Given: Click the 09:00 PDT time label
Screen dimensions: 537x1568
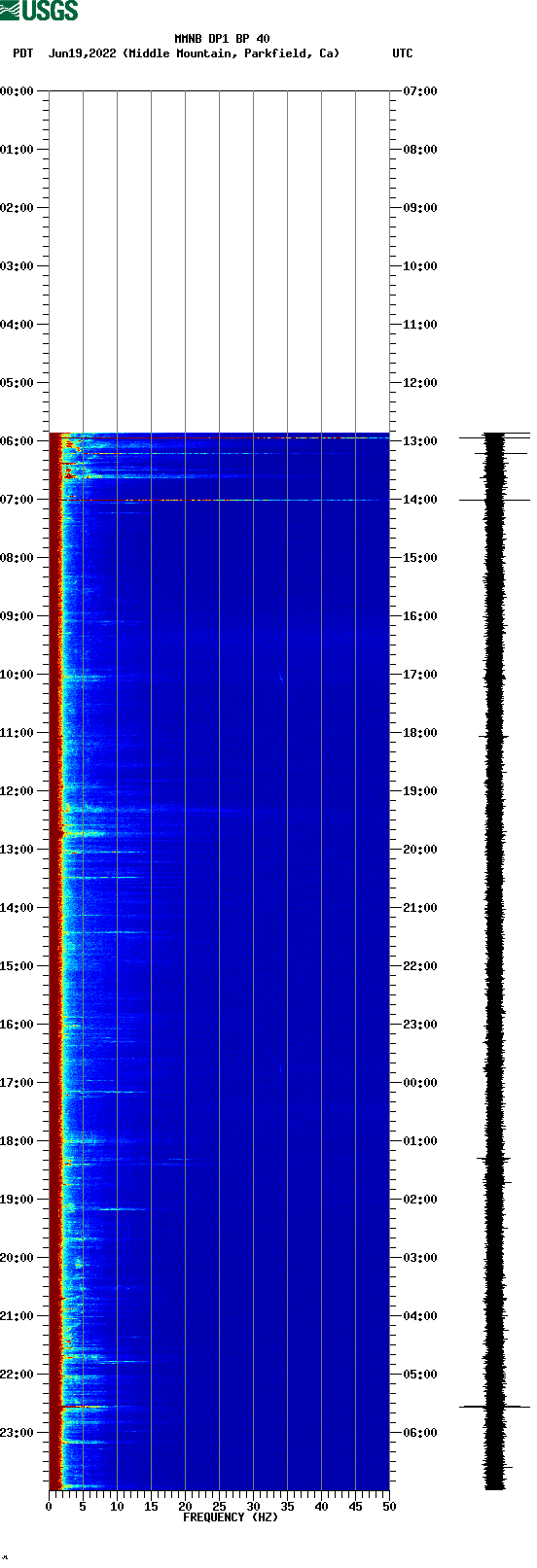Looking at the screenshot, I should point(18,616).
